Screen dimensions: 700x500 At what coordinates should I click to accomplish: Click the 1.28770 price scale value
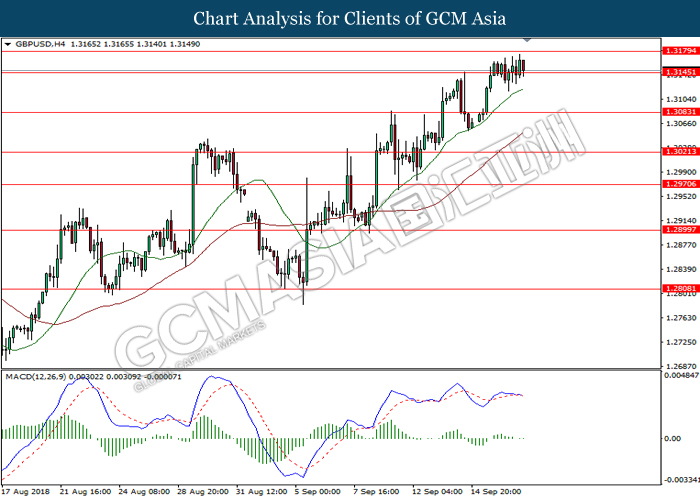point(681,245)
